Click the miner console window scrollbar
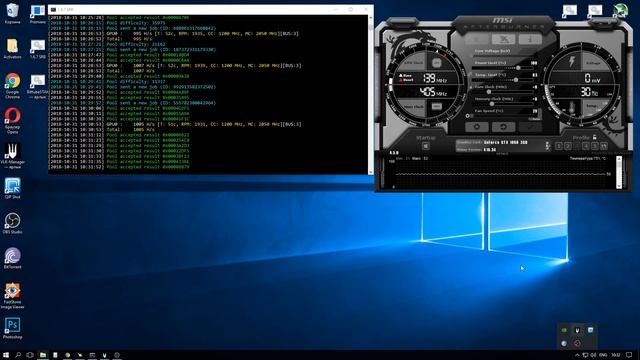Image resolution: width=640 pixels, height=360 pixels. click(x=371, y=94)
